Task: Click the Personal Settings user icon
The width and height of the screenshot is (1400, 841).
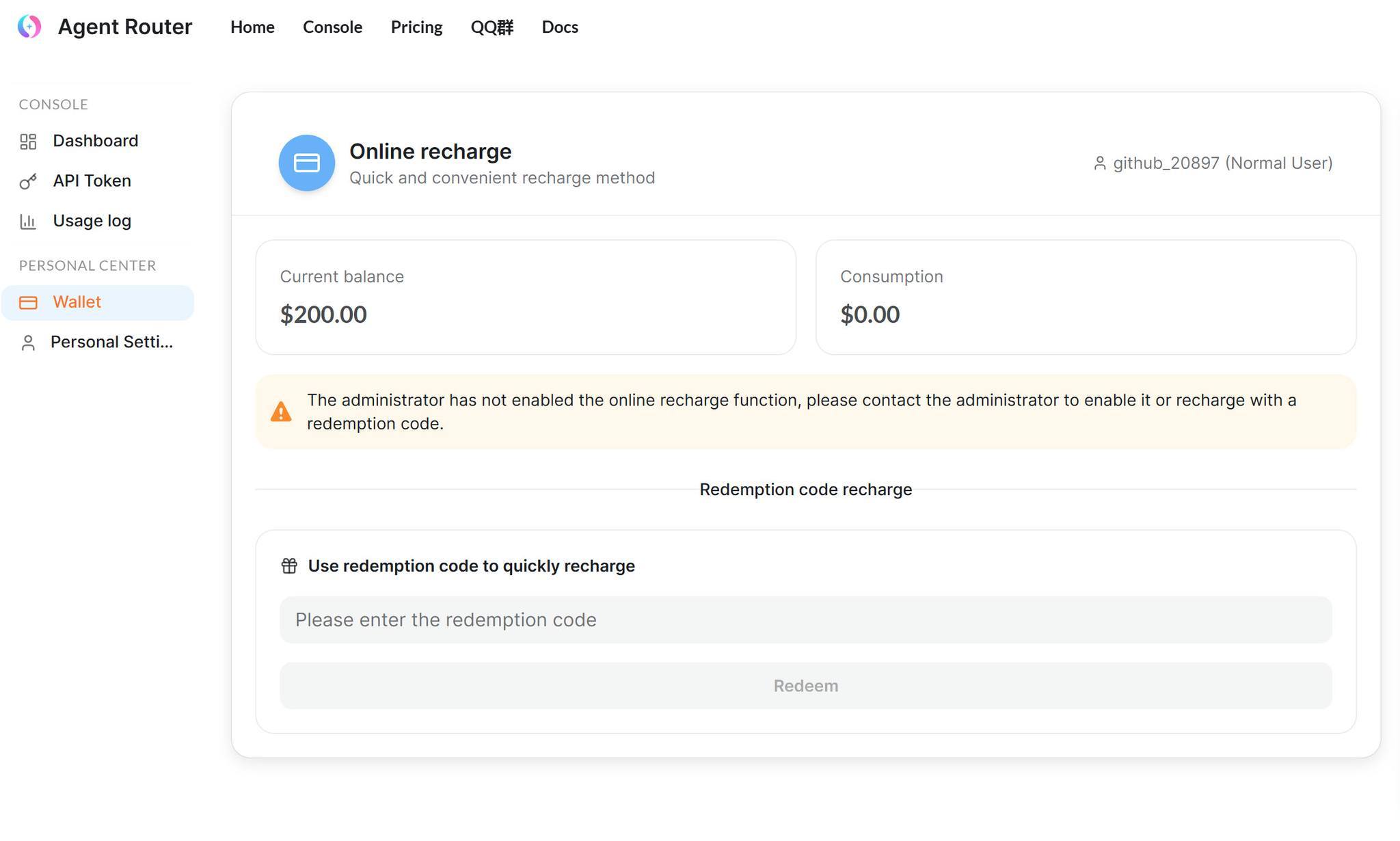Action: 28,343
